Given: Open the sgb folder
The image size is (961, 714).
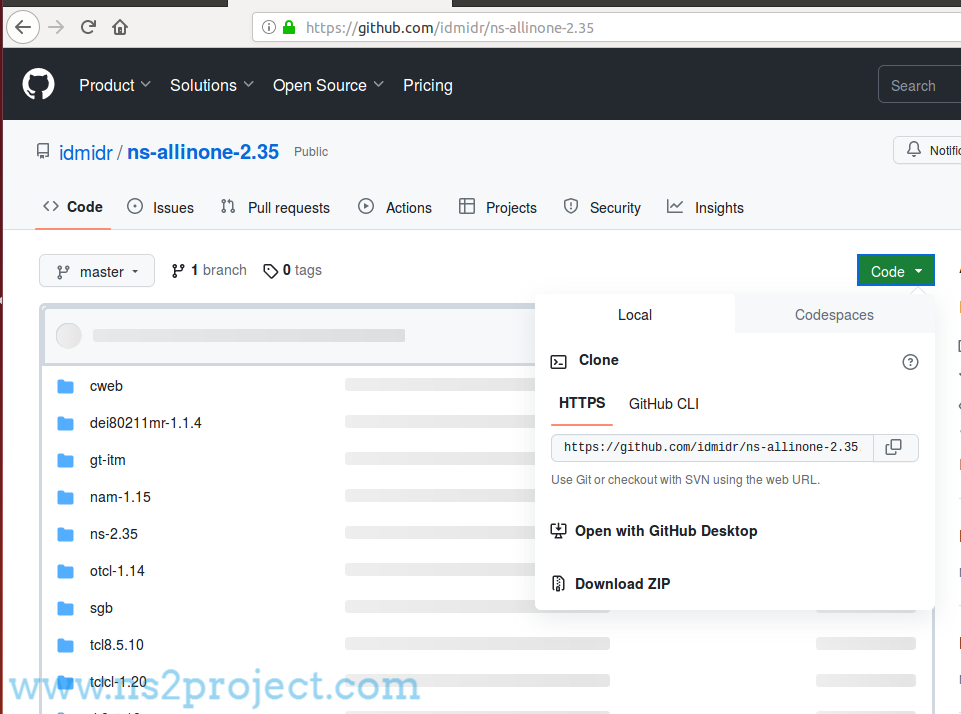Looking at the screenshot, I should coord(101,608).
